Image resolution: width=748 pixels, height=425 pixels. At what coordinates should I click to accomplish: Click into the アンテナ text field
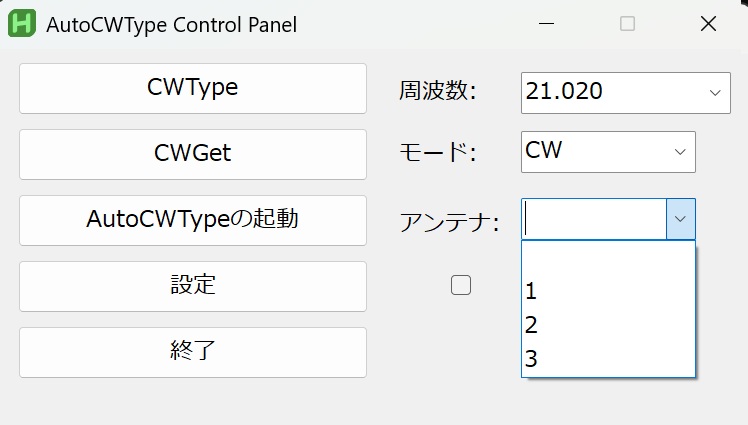pos(594,219)
